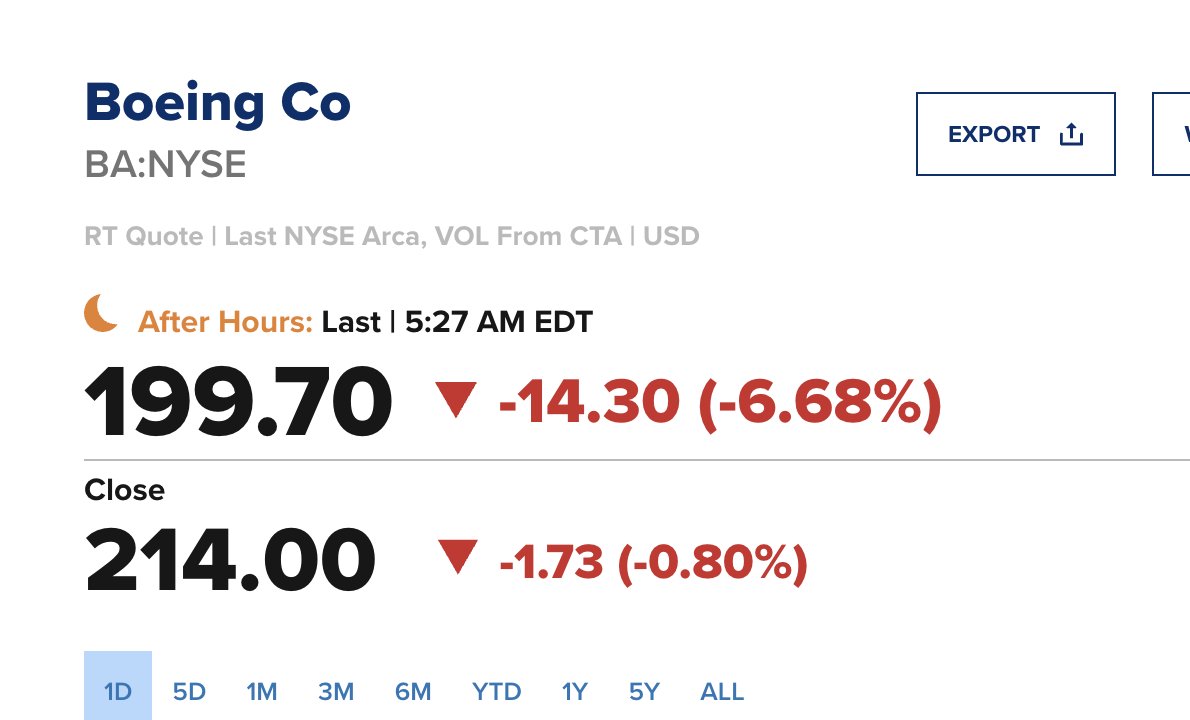Select the 3M time range
This screenshot has width=1190, height=720.
coord(336,691)
